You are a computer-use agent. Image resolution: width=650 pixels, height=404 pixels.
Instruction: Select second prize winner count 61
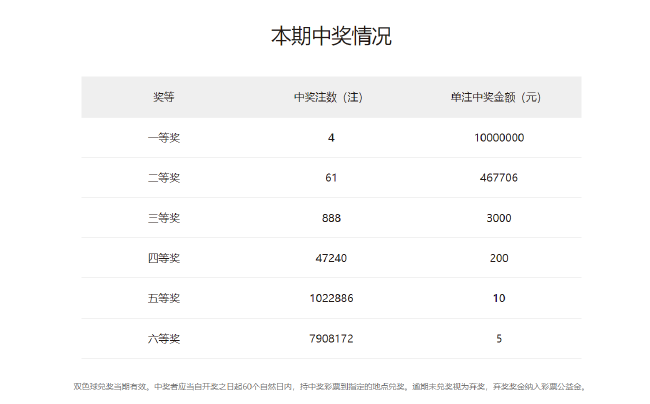click(331, 178)
